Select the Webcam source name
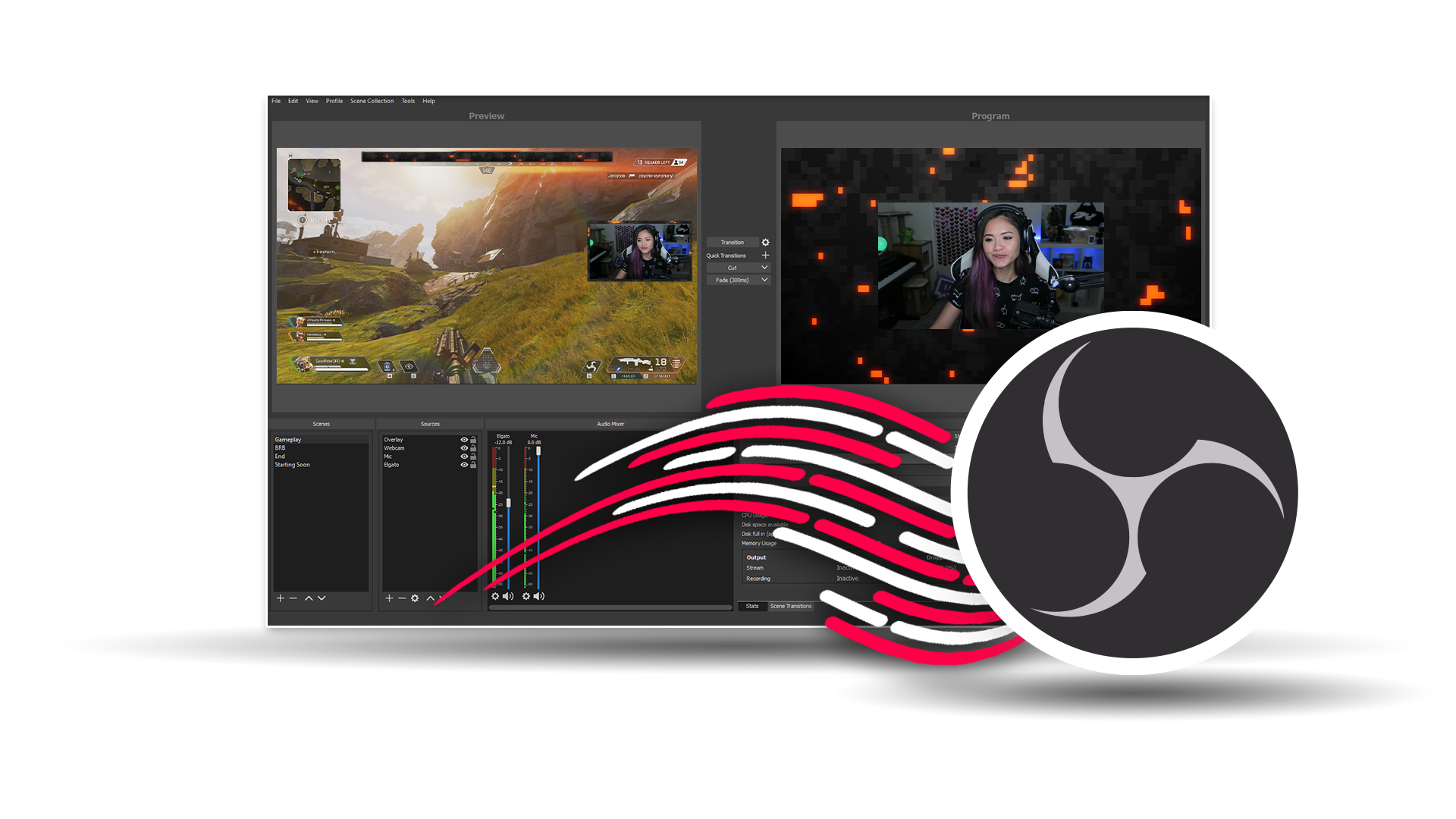This screenshot has height=819, width=1456. pyautogui.click(x=394, y=448)
